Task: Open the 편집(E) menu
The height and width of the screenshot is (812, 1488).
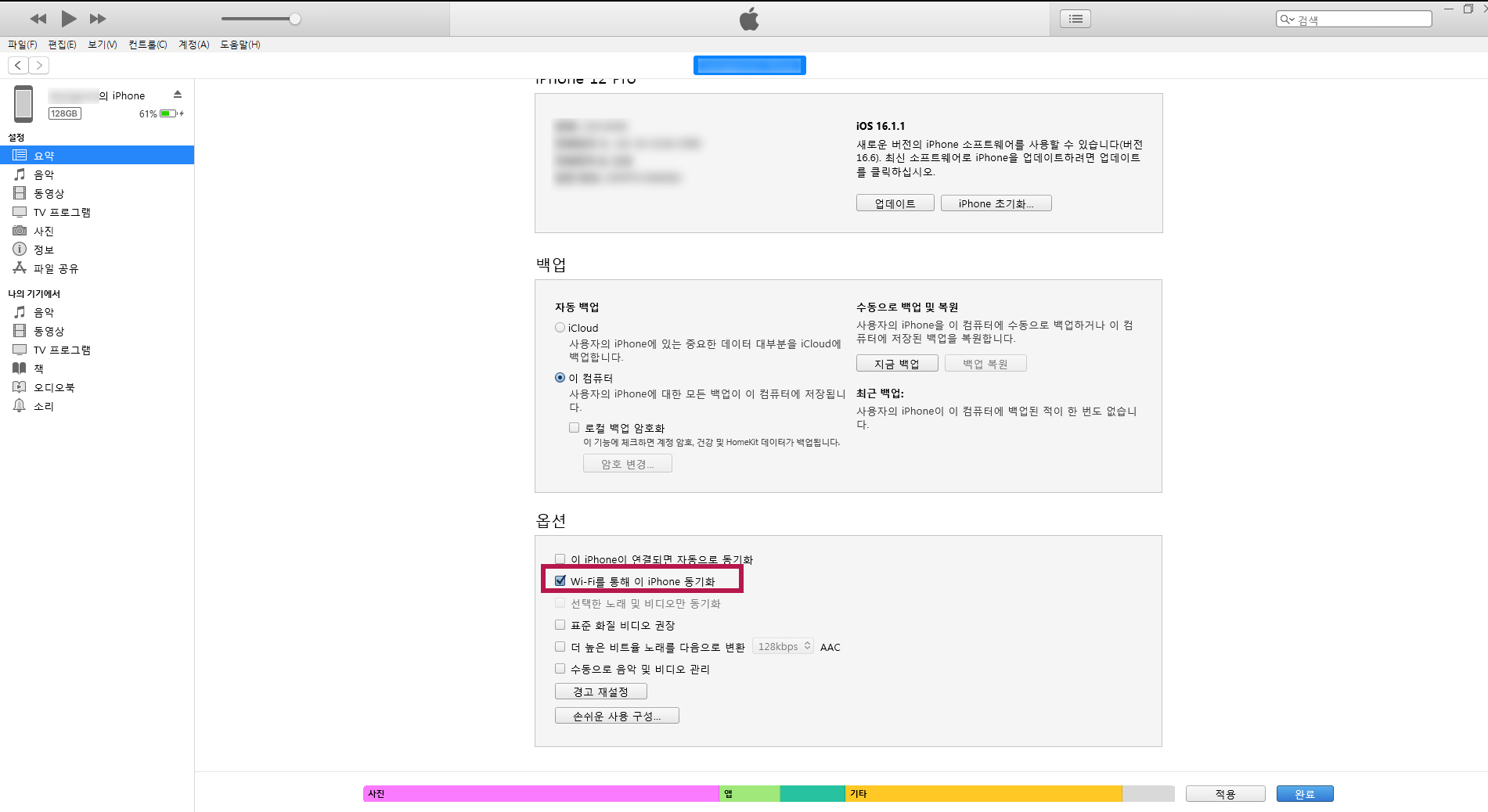Action: [62, 45]
